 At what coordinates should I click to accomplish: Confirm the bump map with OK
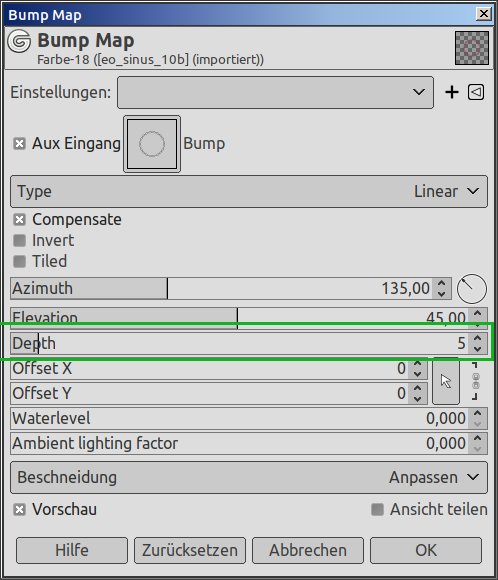point(426,550)
